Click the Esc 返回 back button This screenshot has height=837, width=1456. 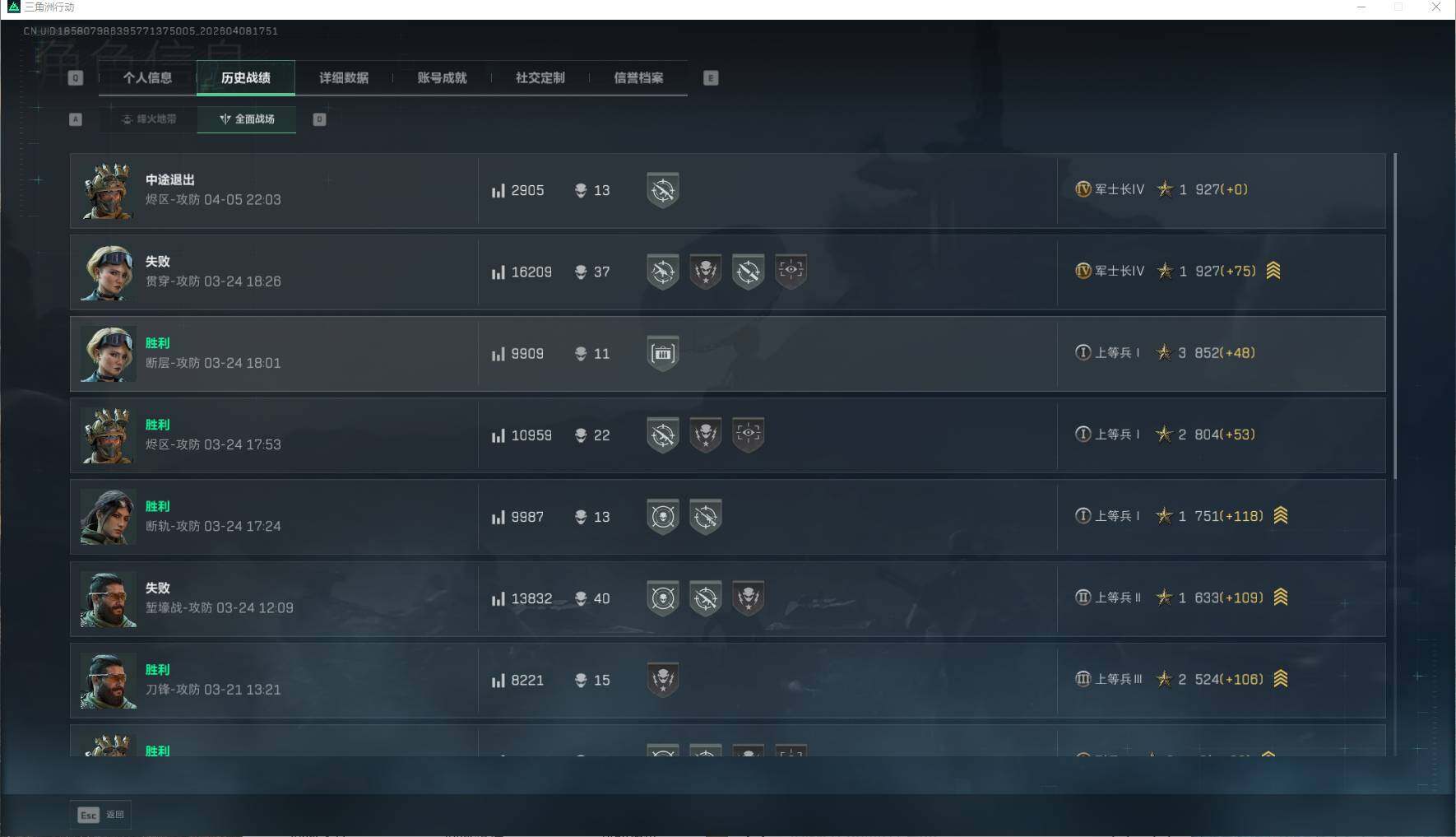pyautogui.click(x=100, y=815)
